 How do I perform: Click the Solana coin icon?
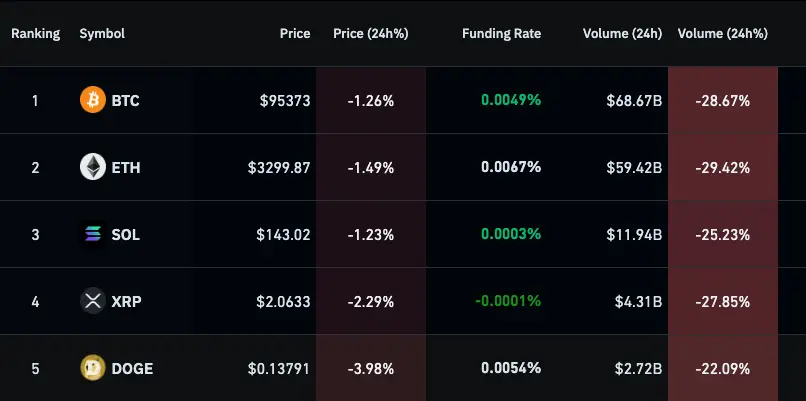tap(93, 234)
